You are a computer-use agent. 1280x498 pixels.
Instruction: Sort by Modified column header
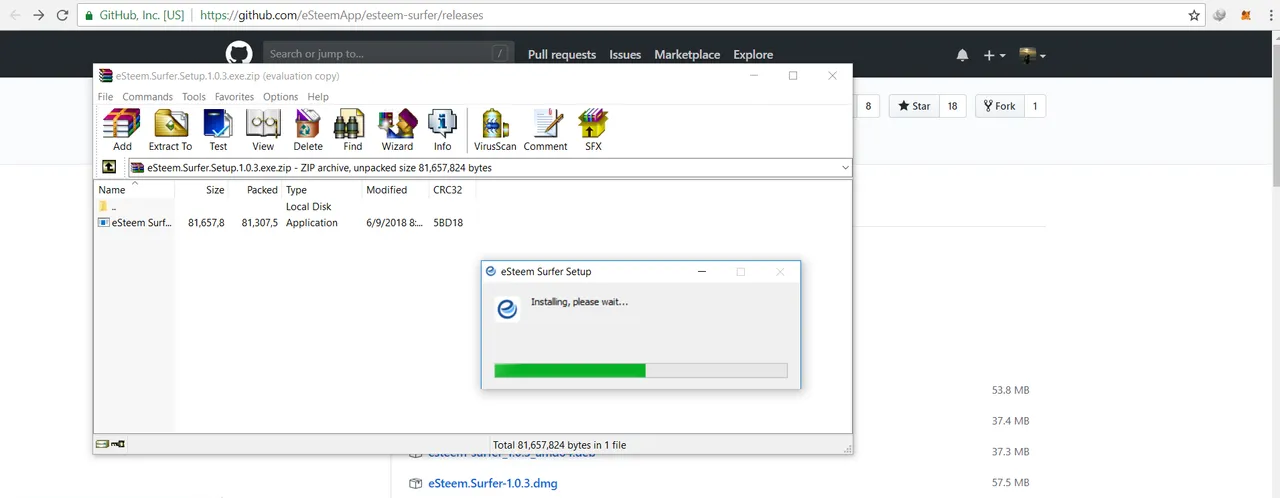396,190
